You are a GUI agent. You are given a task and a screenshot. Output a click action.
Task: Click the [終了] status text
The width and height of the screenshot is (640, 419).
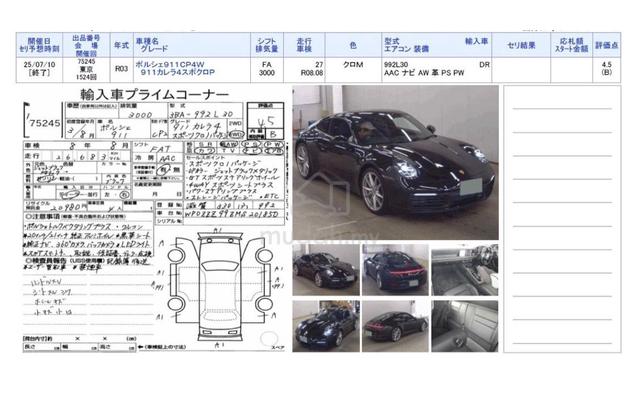coord(39,73)
